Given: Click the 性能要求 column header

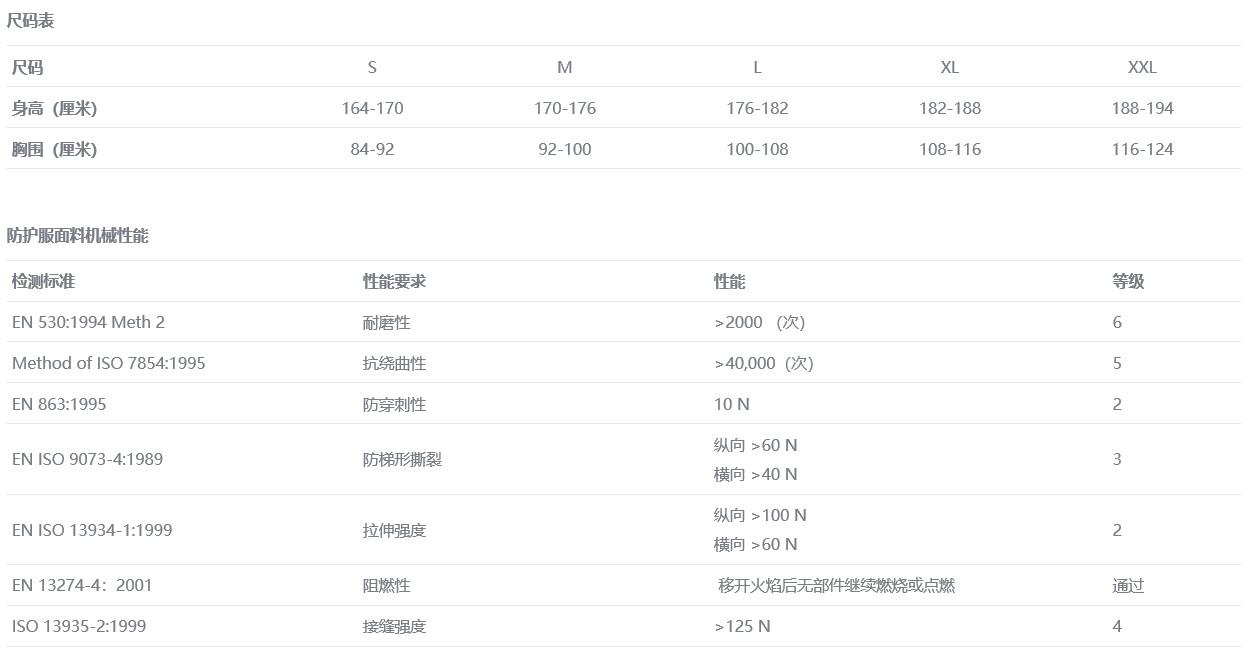Looking at the screenshot, I should tap(394, 282).
